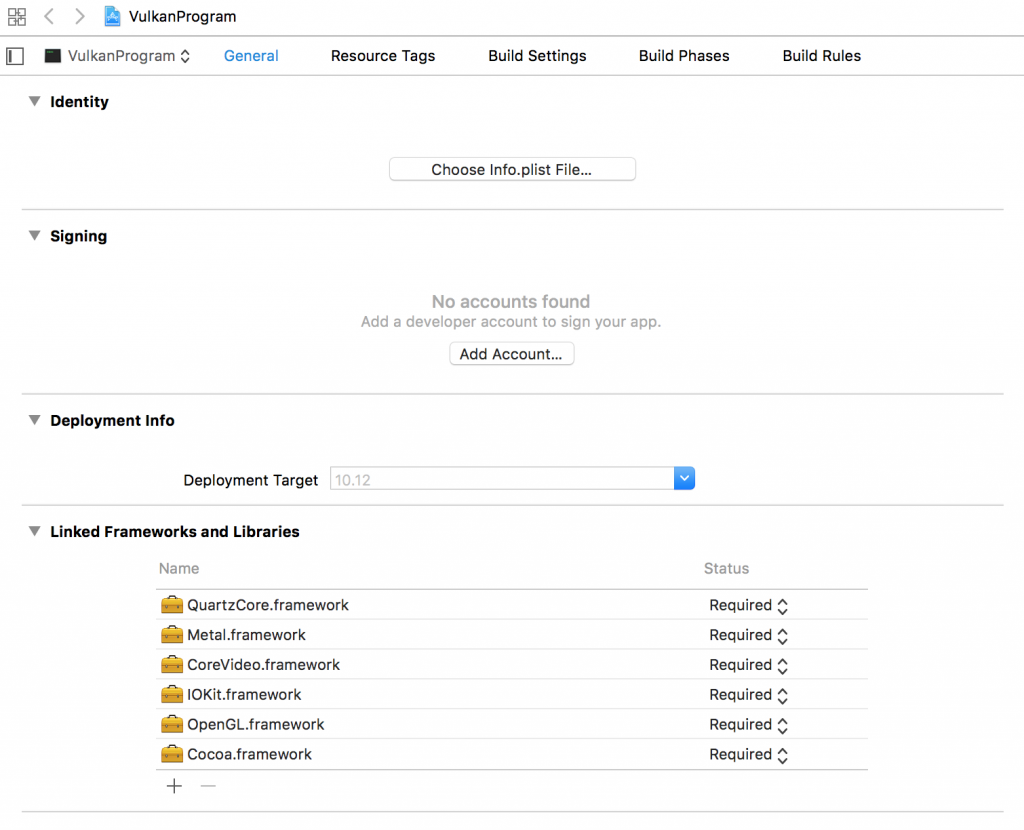This screenshot has height=830, width=1024.
Task: Switch to the Build Phases tab
Action: coord(684,56)
